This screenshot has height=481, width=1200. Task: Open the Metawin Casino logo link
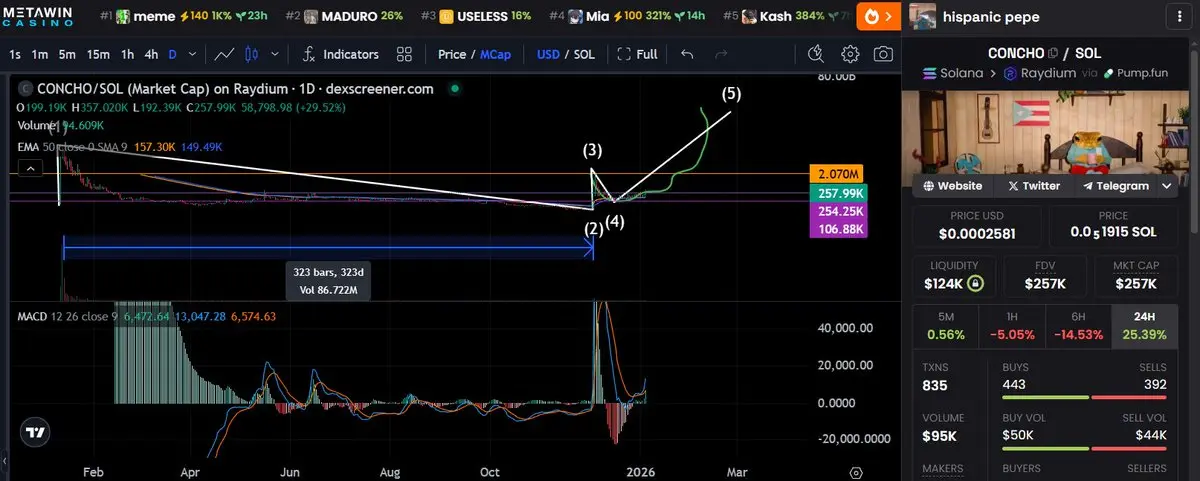tap(37, 16)
